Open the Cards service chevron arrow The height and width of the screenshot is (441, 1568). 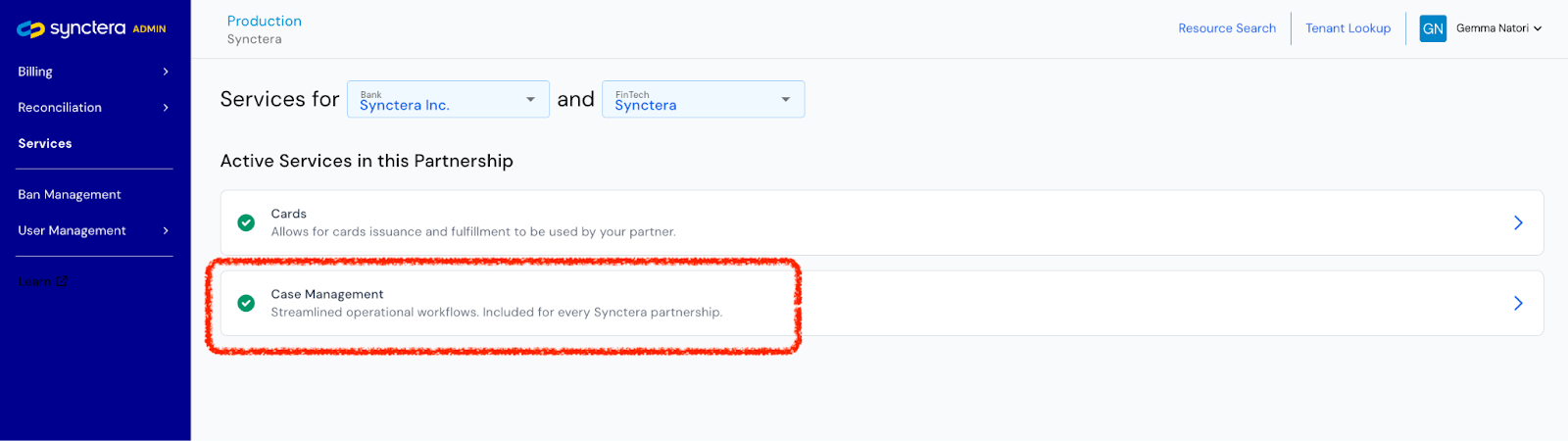(1518, 222)
